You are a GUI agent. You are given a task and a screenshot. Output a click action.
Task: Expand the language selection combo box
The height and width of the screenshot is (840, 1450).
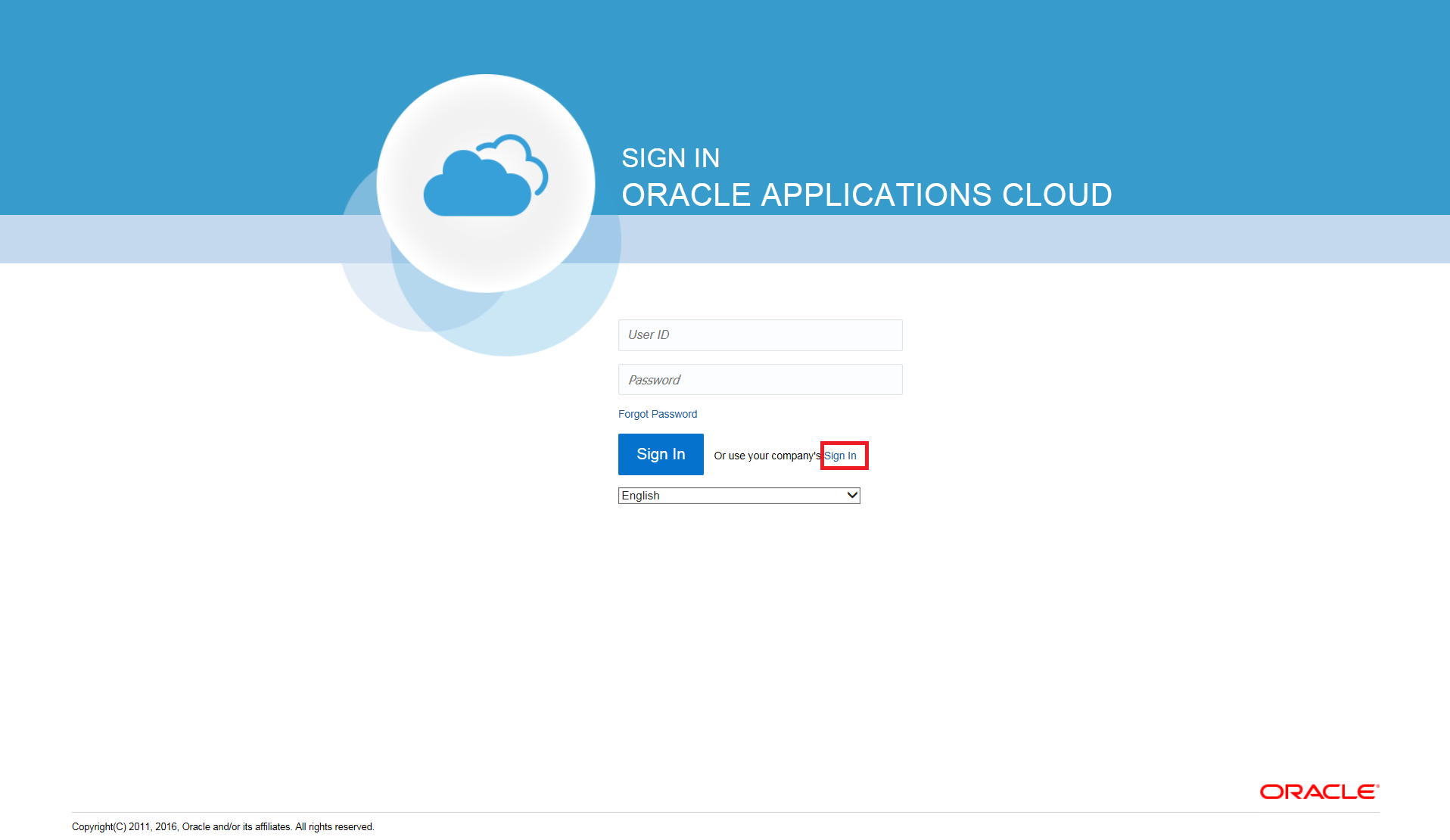pyautogui.click(x=738, y=495)
